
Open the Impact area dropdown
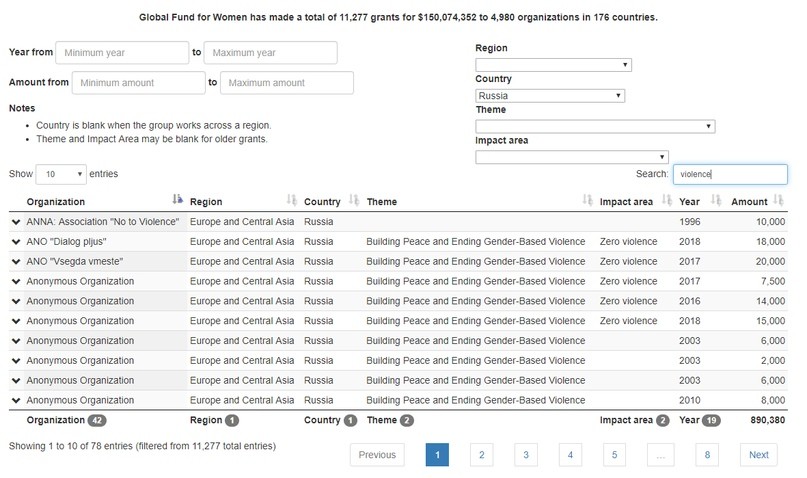click(x=571, y=157)
